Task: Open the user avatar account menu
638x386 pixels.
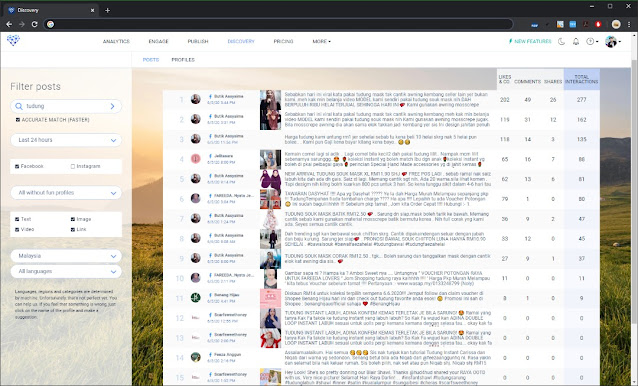Action: click(x=612, y=41)
